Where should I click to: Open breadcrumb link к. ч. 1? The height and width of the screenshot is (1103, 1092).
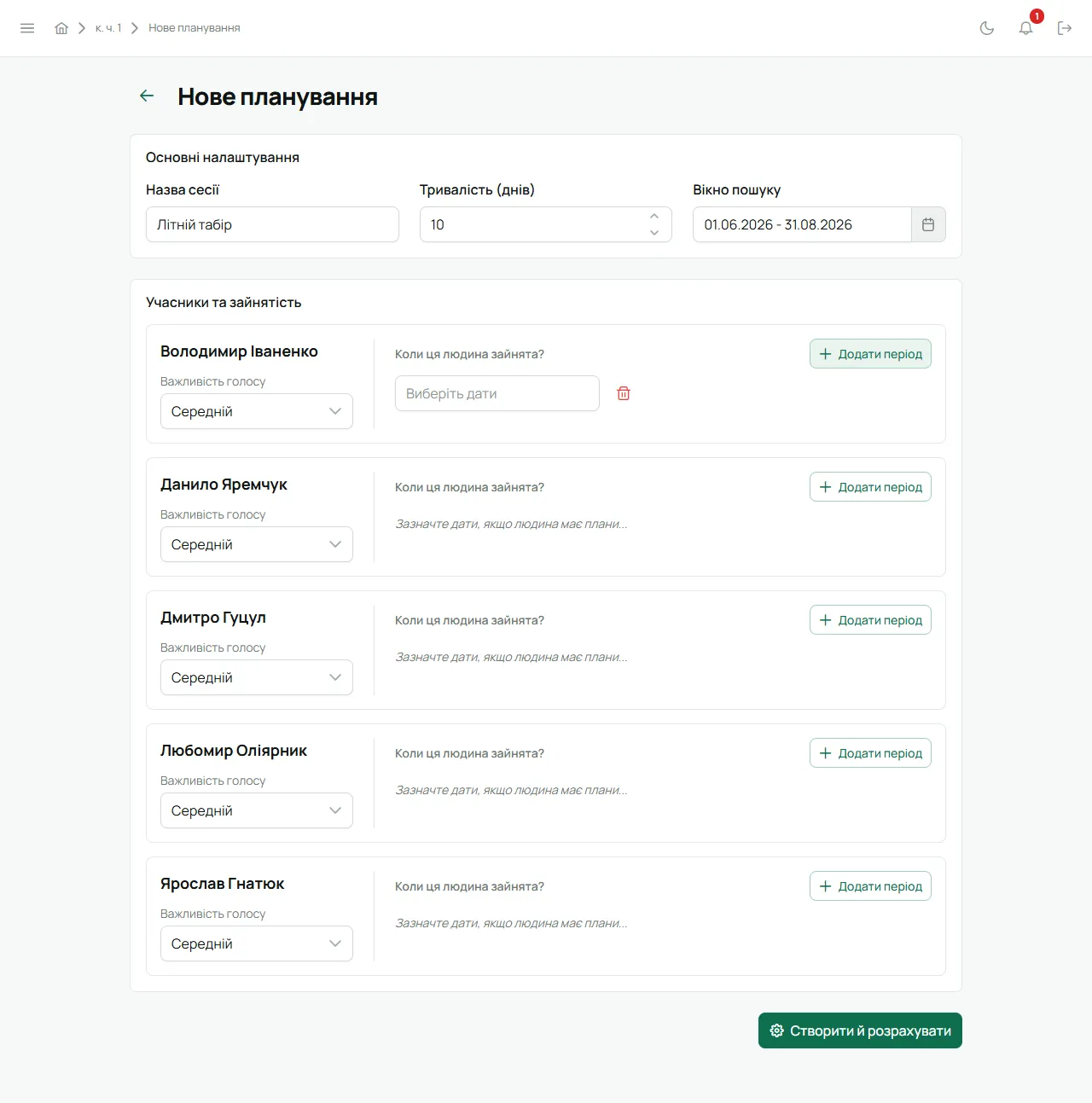click(108, 28)
